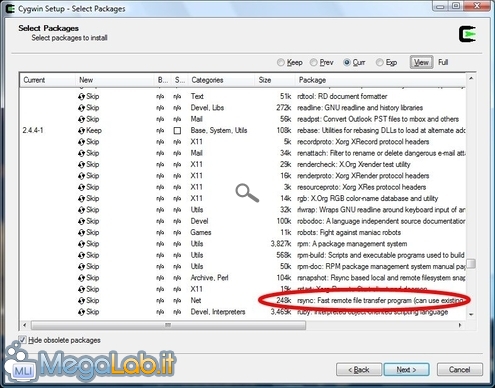Click the Next button

point(406,370)
